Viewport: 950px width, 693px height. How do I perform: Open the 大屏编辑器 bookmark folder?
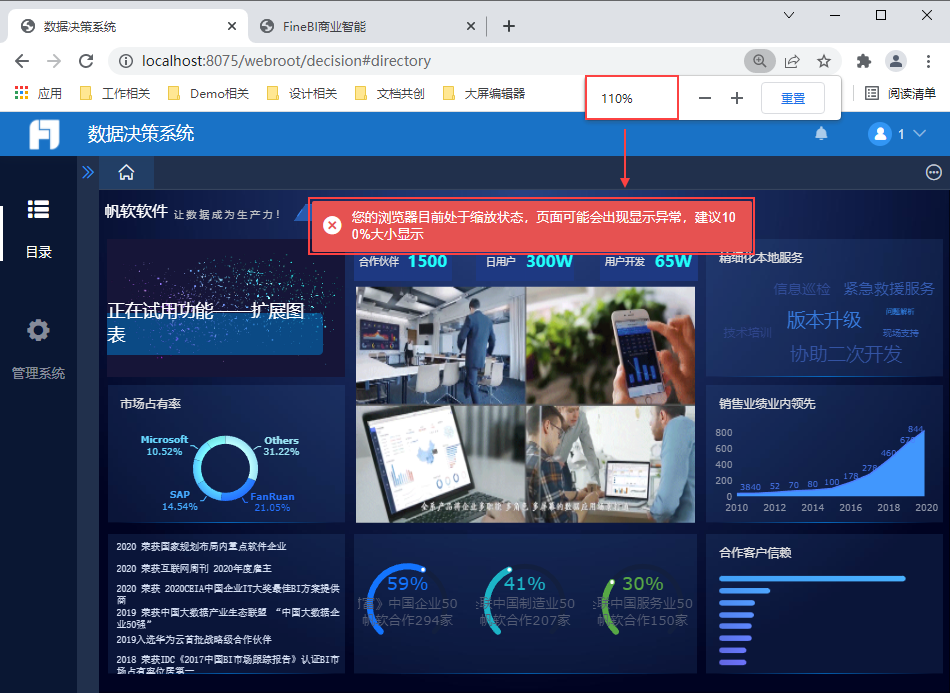click(484, 93)
